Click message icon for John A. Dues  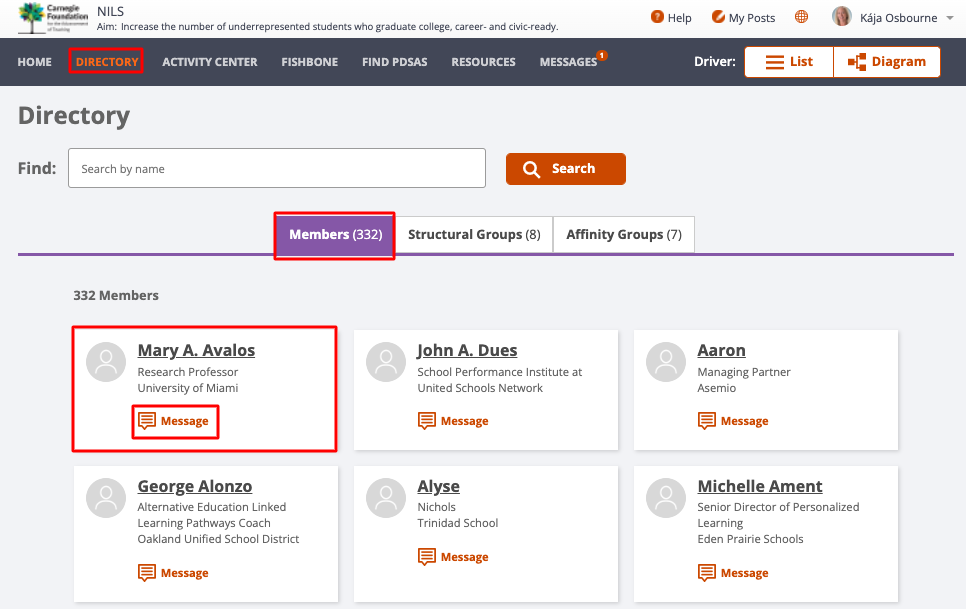(426, 421)
